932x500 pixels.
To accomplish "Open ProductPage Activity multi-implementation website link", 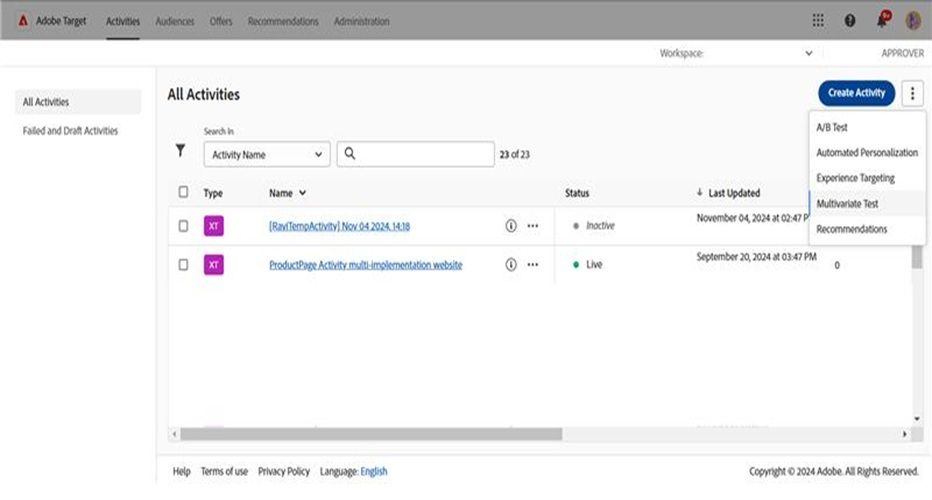I will point(365,265).
